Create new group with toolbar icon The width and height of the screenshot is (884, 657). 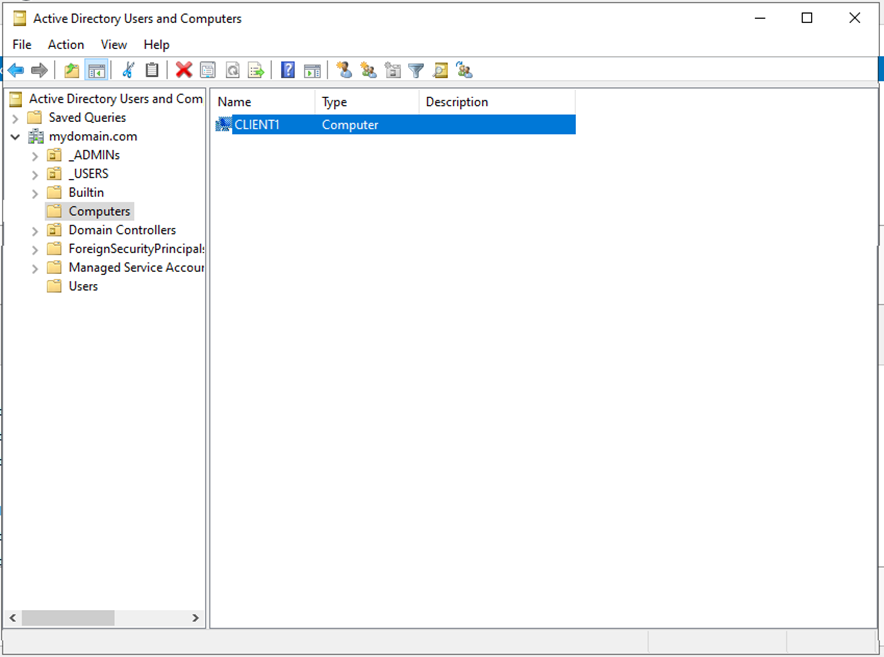point(368,70)
